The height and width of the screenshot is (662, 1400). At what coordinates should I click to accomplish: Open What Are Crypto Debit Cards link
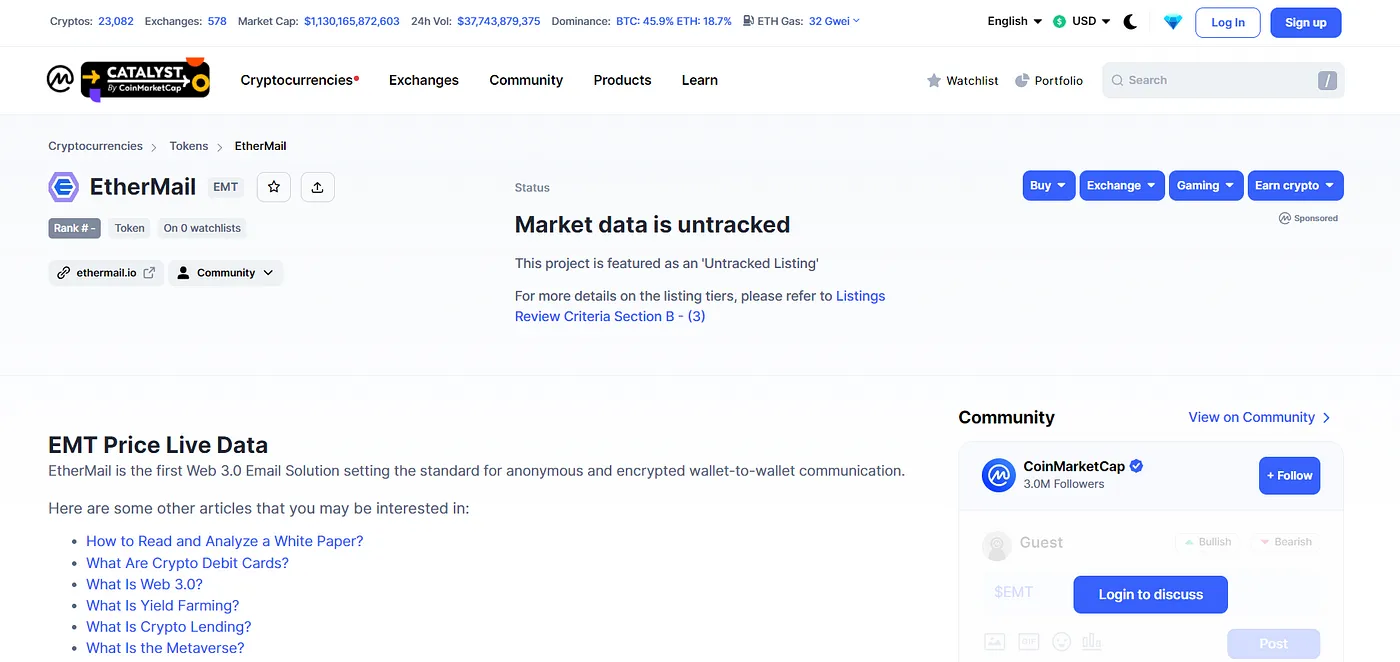point(187,563)
